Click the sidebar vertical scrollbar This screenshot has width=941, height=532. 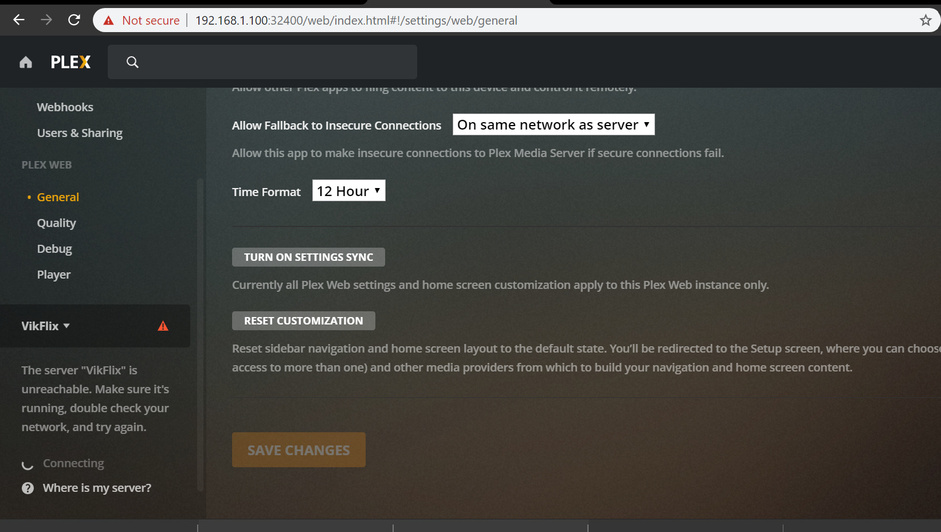pyautogui.click(x=200, y=334)
